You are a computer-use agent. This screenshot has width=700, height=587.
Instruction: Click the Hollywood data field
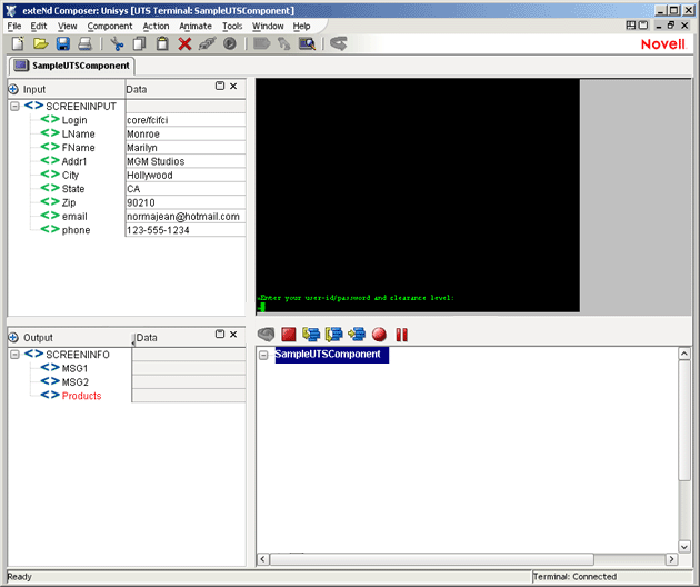click(x=186, y=175)
